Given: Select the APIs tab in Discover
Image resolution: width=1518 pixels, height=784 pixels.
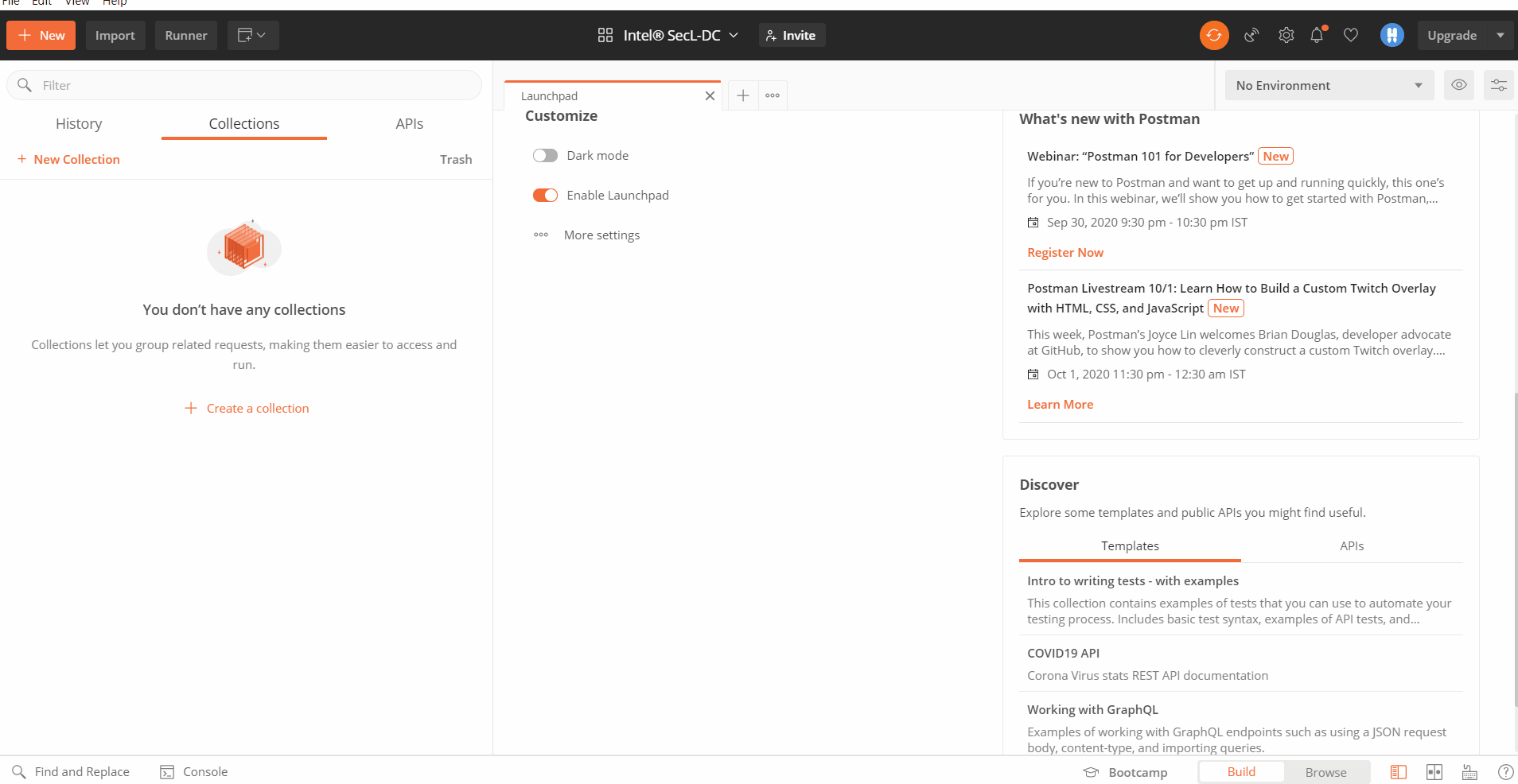Looking at the screenshot, I should (1351, 546).
